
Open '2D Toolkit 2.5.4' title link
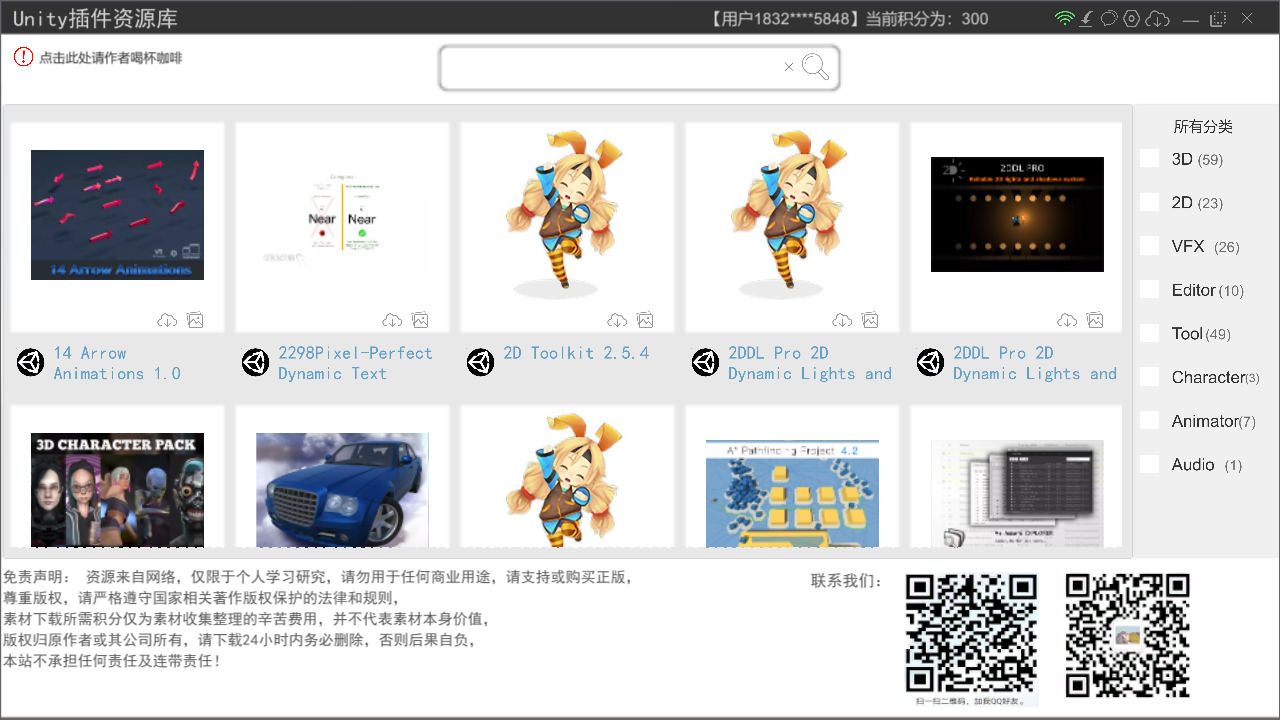click(x=576, y=353)
